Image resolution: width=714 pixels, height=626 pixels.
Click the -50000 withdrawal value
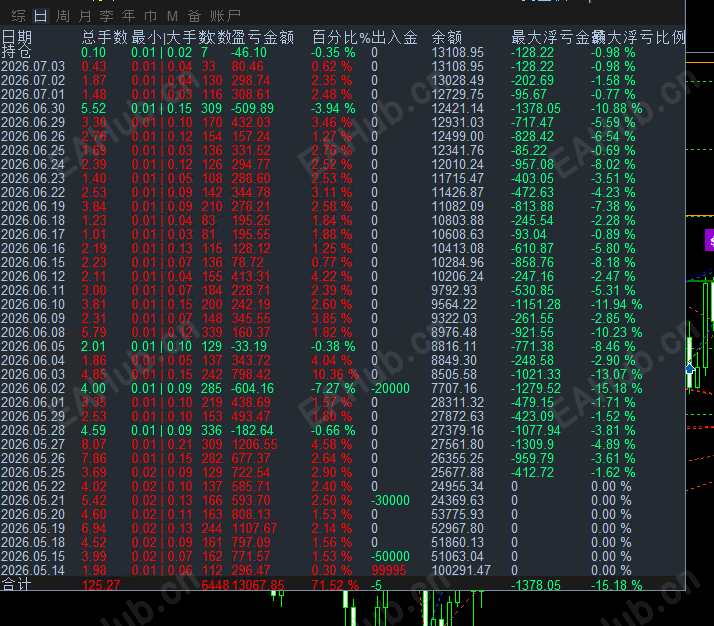pyautogui.click(x=390, y=556)
